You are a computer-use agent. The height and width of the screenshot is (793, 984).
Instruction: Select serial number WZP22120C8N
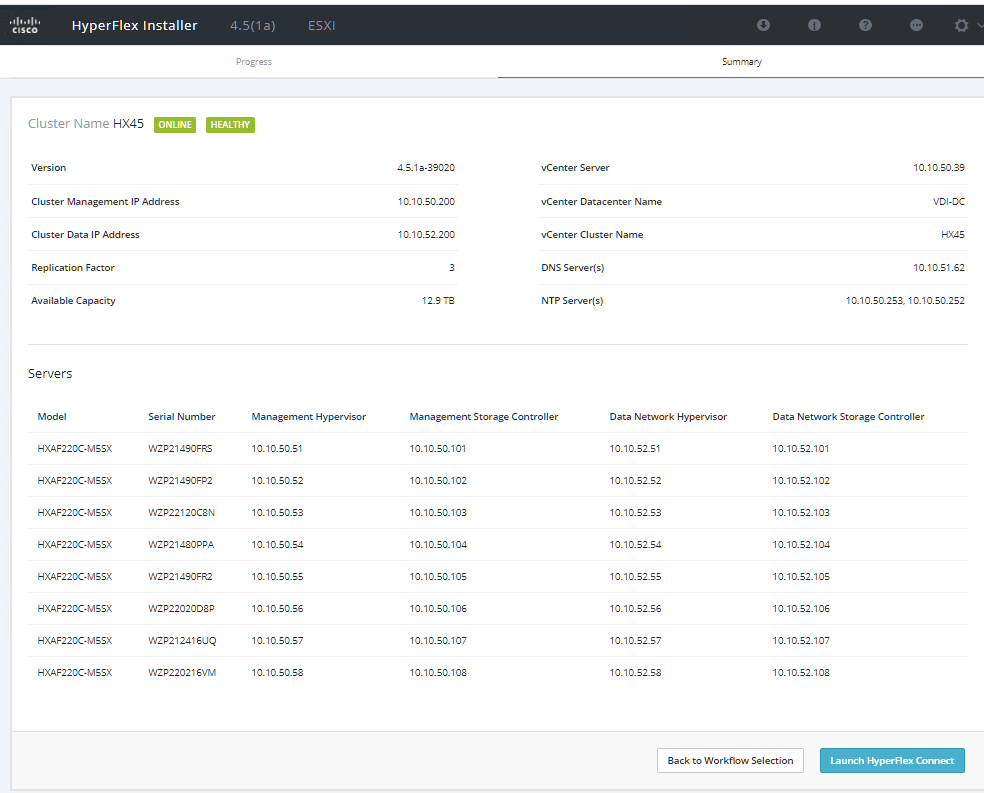click(x=181, y=513)
